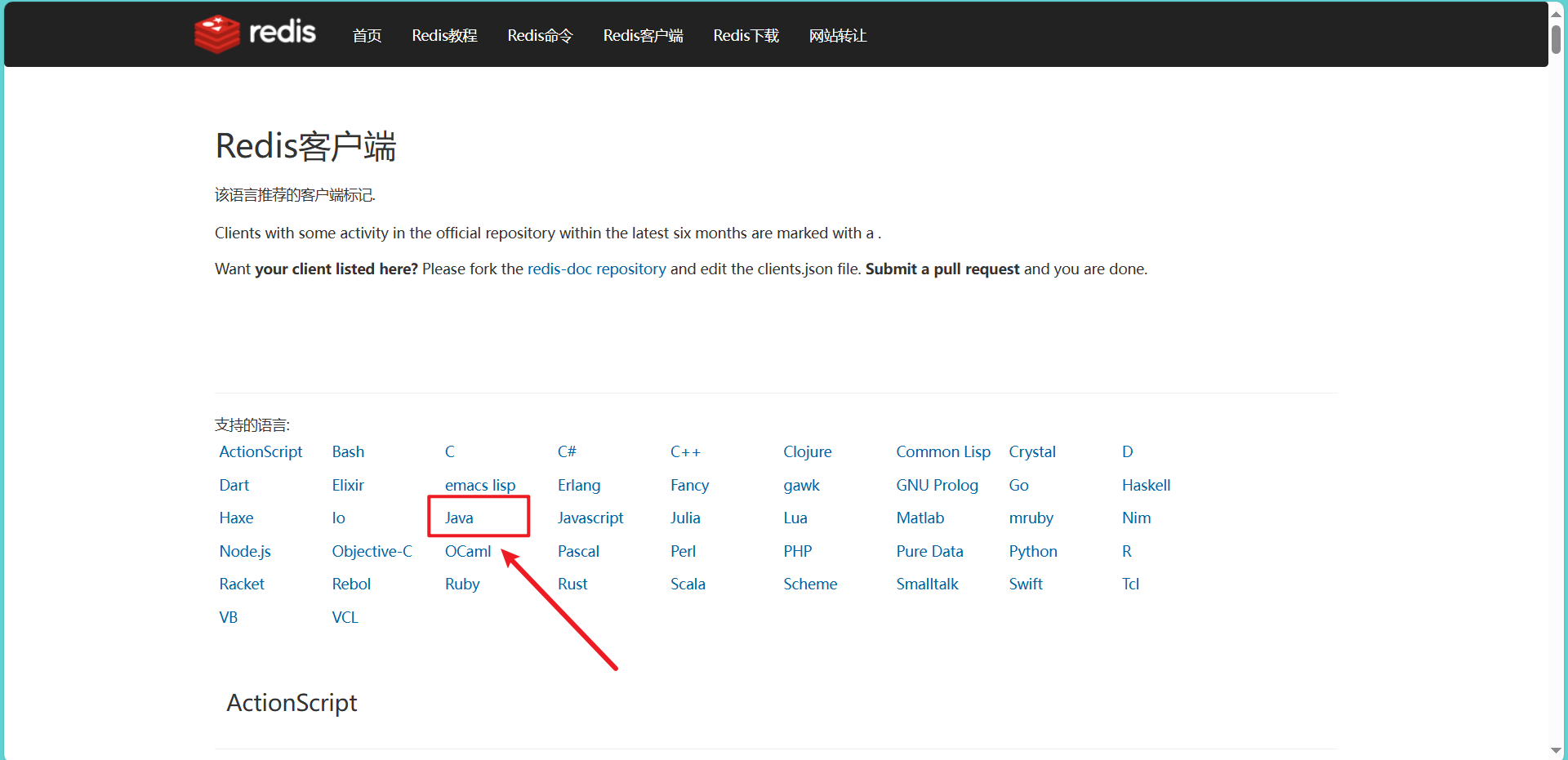Go to Smalltalk clients
The width and height of the screenshot is (1568, 760).
pos(927,584)
